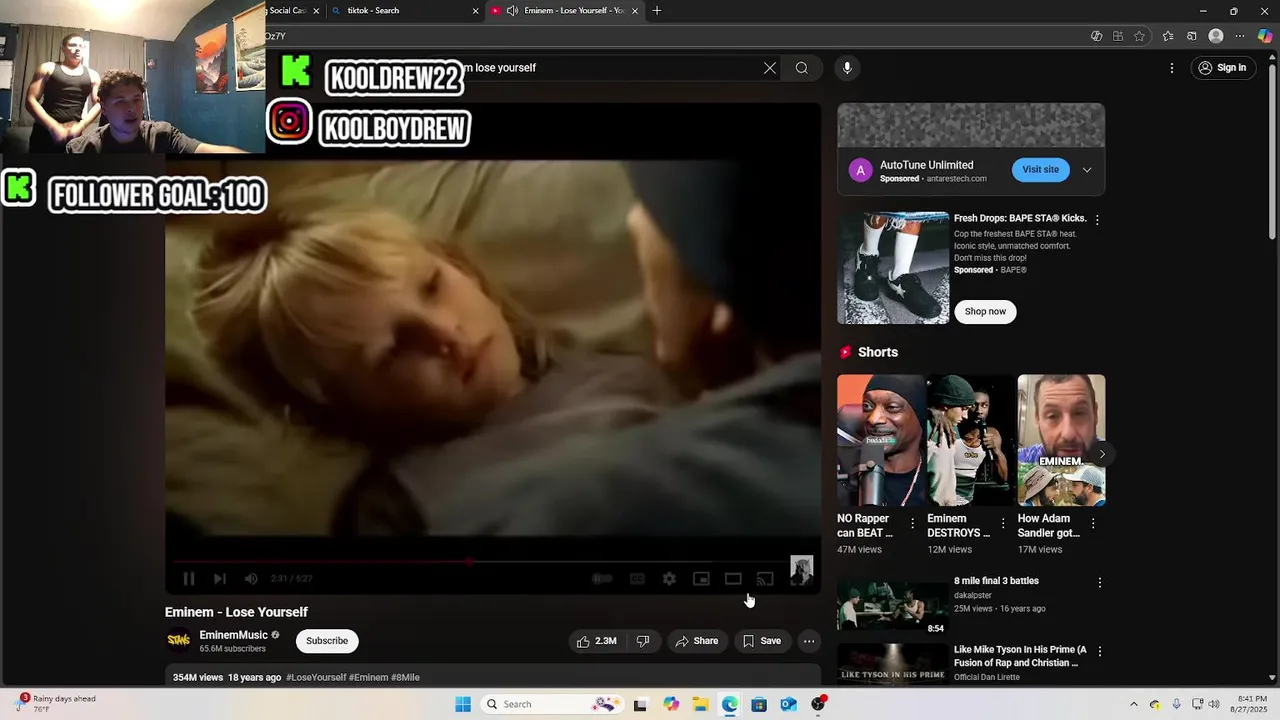Image resolution: width=1280 pixels, height=720 pixels.
Task: Open a new browser tab
Action: [x=657, y=11]
